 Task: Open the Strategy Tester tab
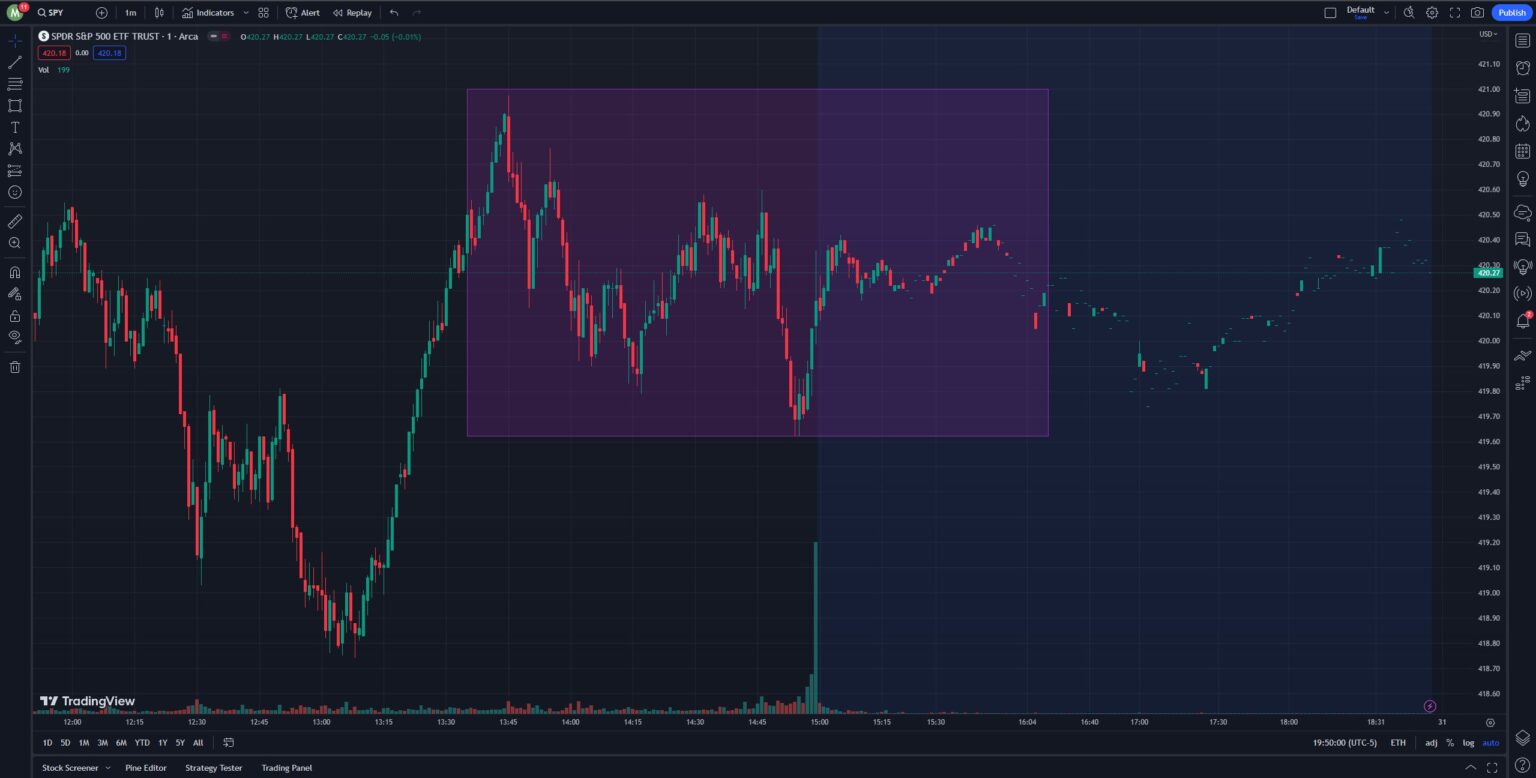pos(213,767)
